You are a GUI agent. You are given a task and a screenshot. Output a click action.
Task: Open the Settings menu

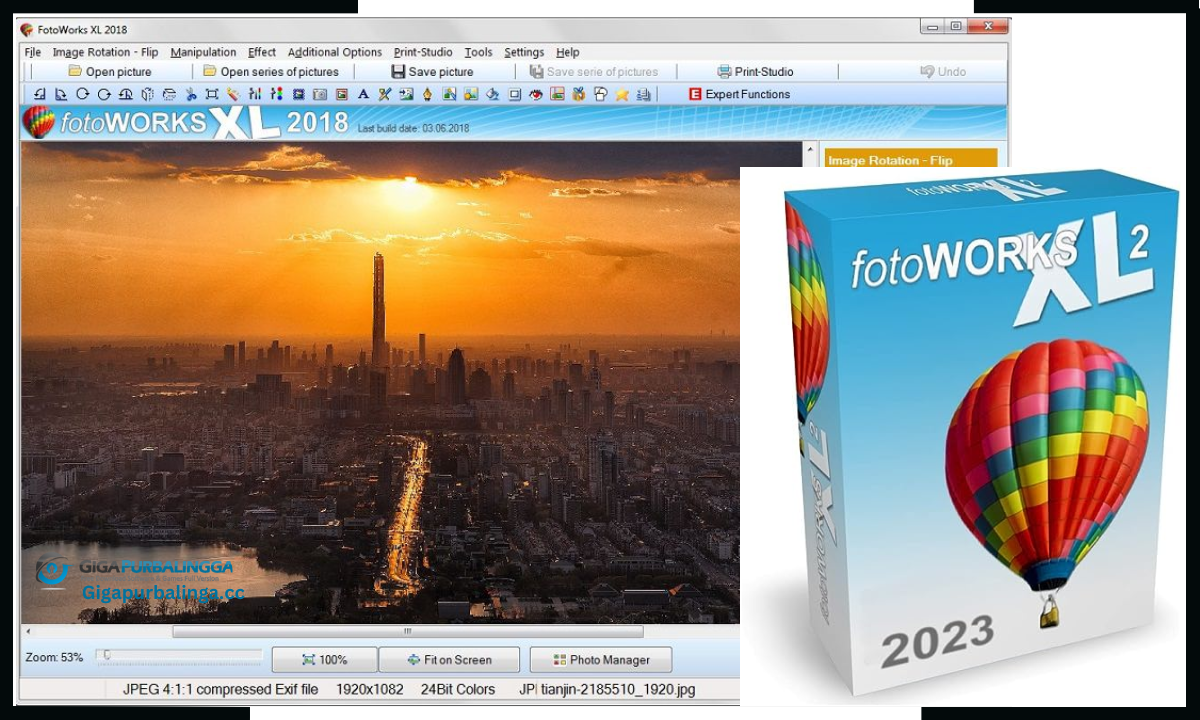(x=524, y=52)
